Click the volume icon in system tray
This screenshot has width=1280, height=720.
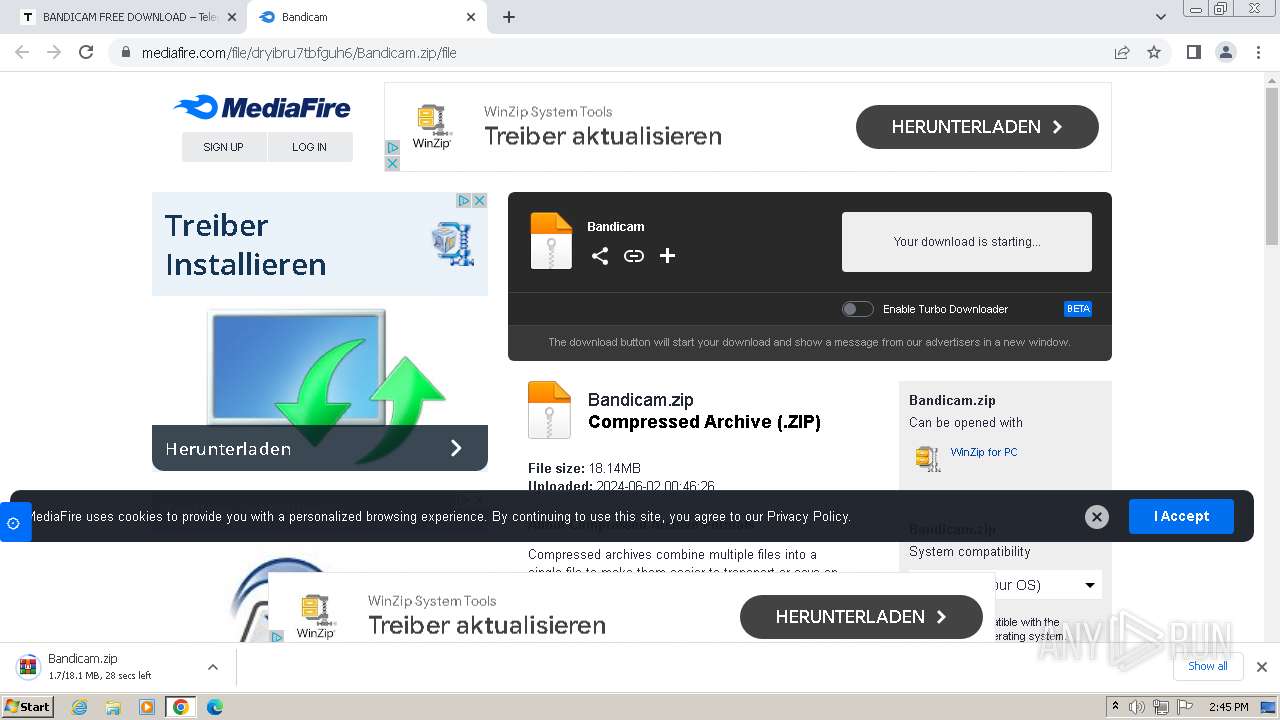[x=1137, y=707]
